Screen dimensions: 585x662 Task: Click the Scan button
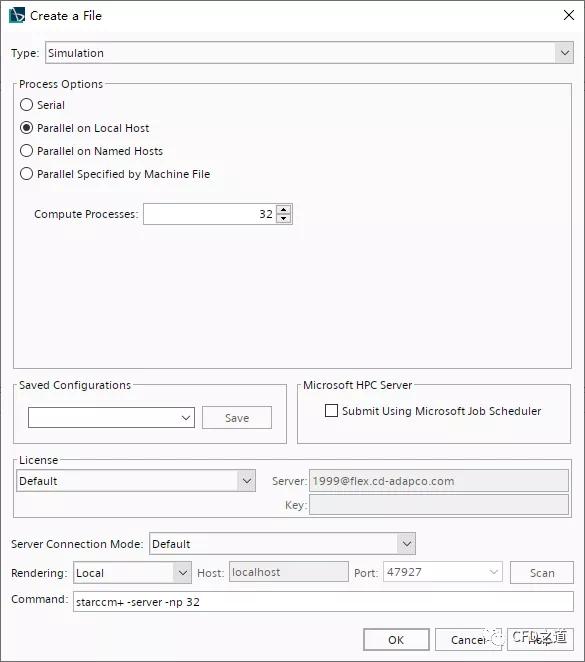542,573
